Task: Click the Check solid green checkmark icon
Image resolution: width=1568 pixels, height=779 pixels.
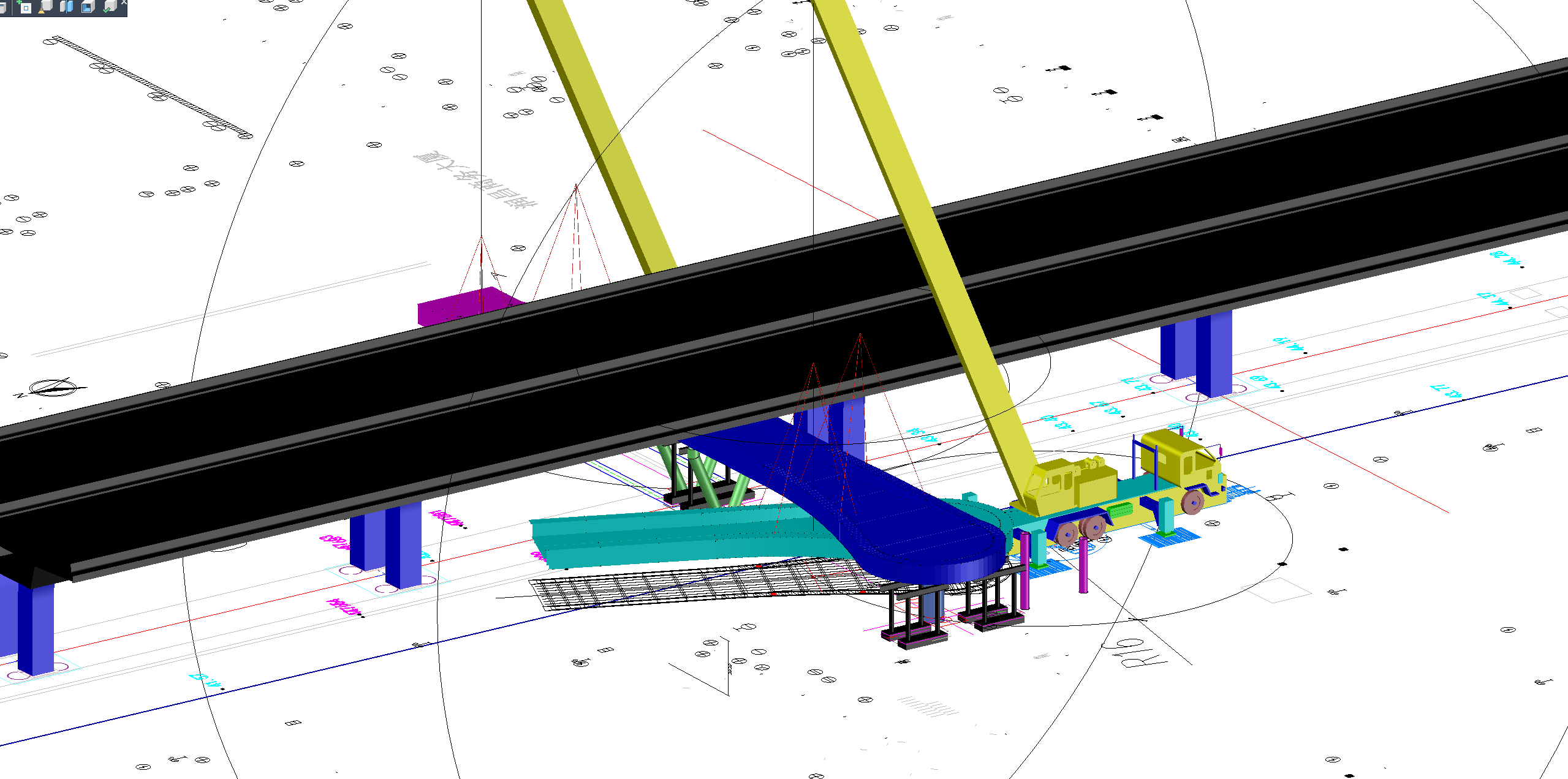Action: 110,7
